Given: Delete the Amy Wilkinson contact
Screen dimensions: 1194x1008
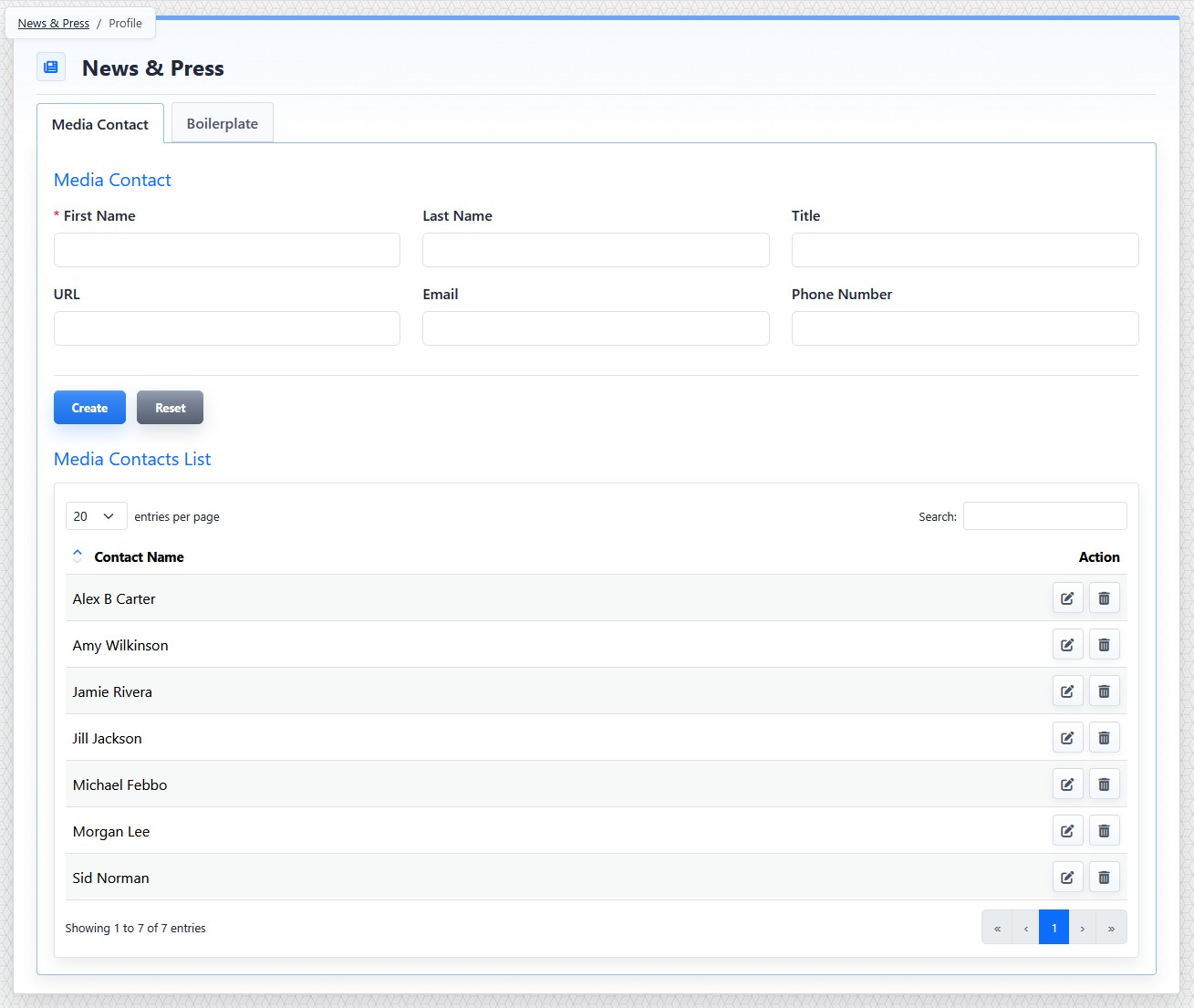Looking at the screenshot, I should click(1104, 645).
